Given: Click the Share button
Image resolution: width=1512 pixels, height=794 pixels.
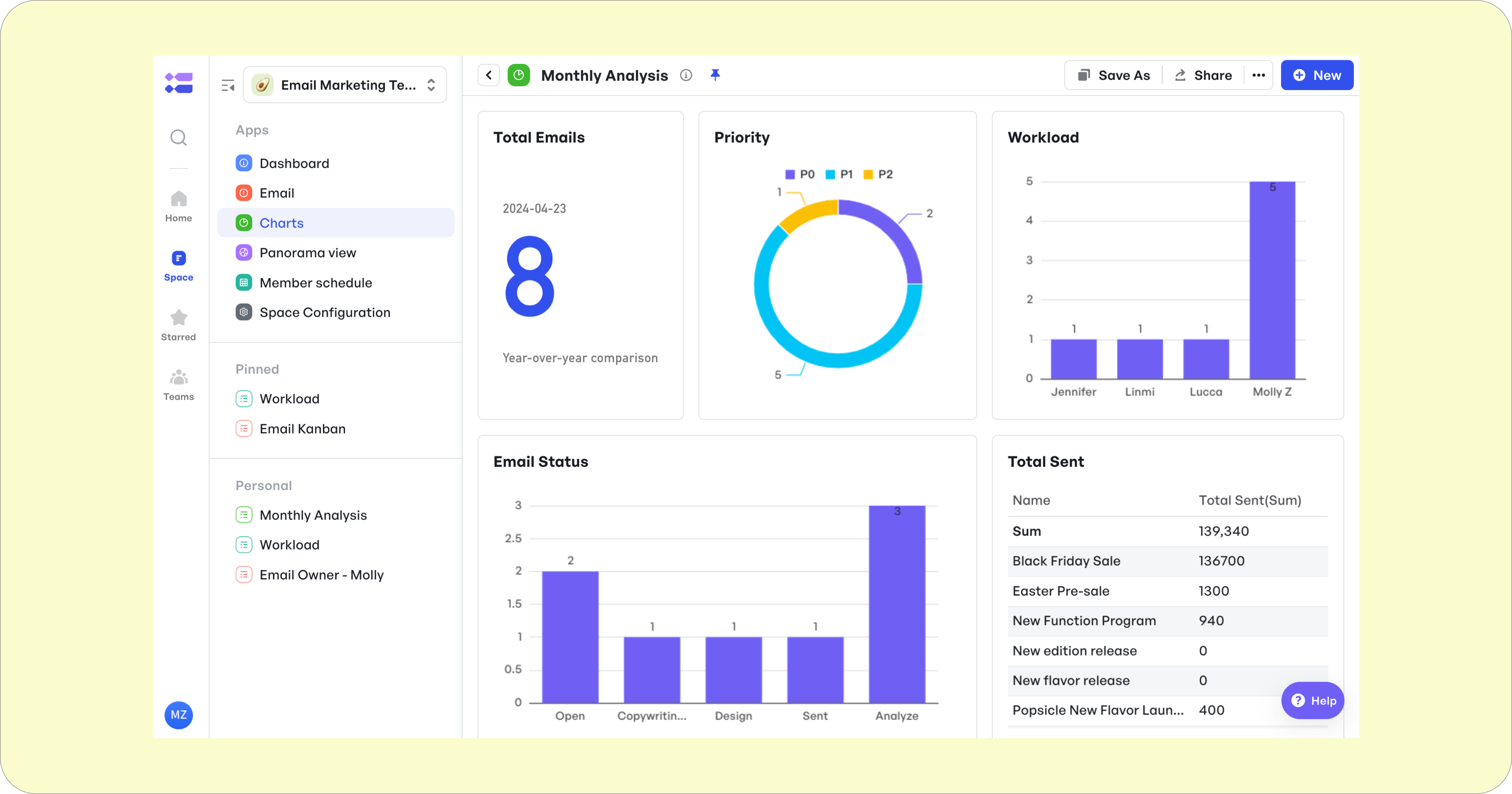Looking at the screenshot, I should 1203,75.
